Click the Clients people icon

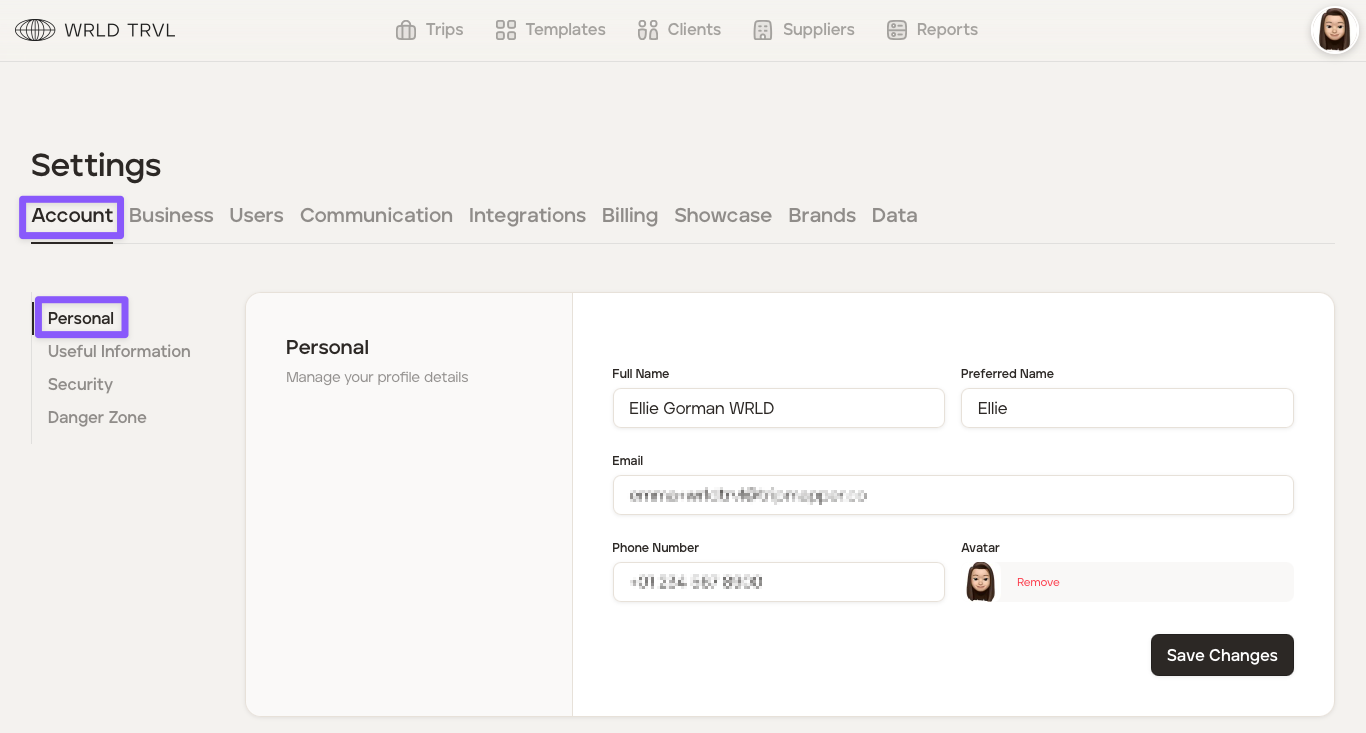(647, 30)
